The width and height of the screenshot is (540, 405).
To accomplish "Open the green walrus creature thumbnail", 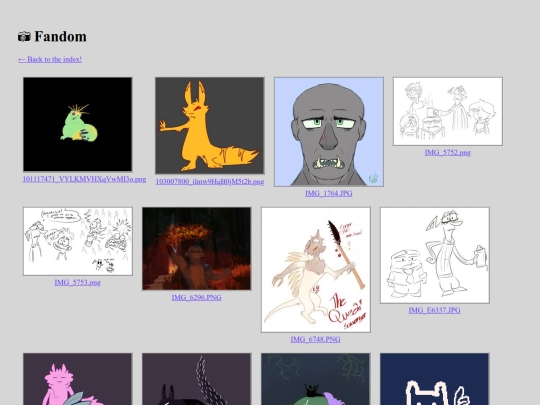I will (x=77, y=124).
